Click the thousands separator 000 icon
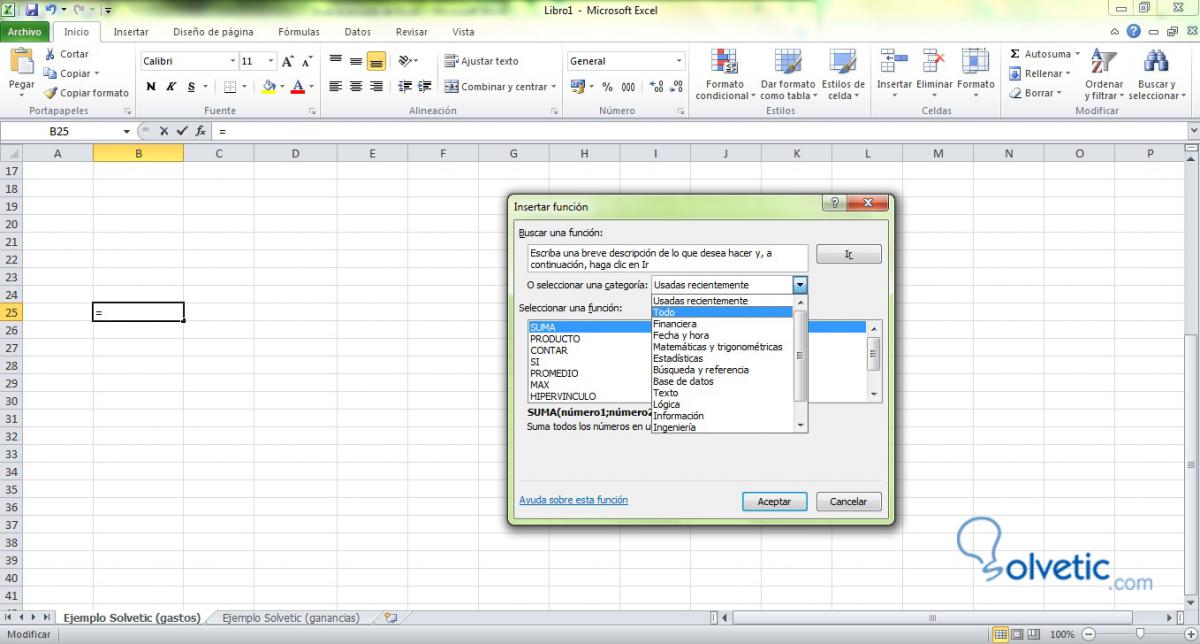1200x644 pixels. click(x=627, y=87)
